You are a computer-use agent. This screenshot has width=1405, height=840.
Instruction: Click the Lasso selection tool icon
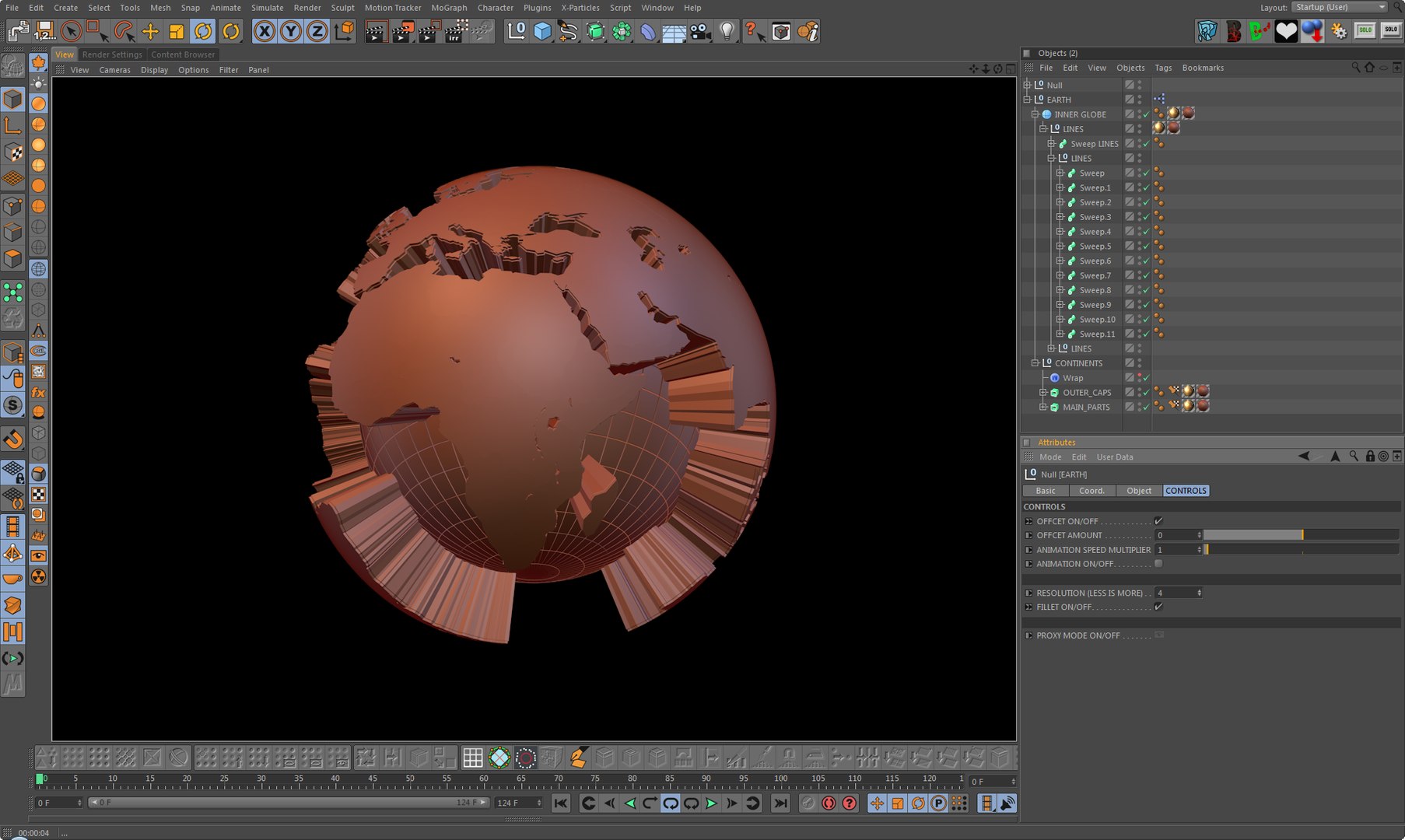(124, 31)
